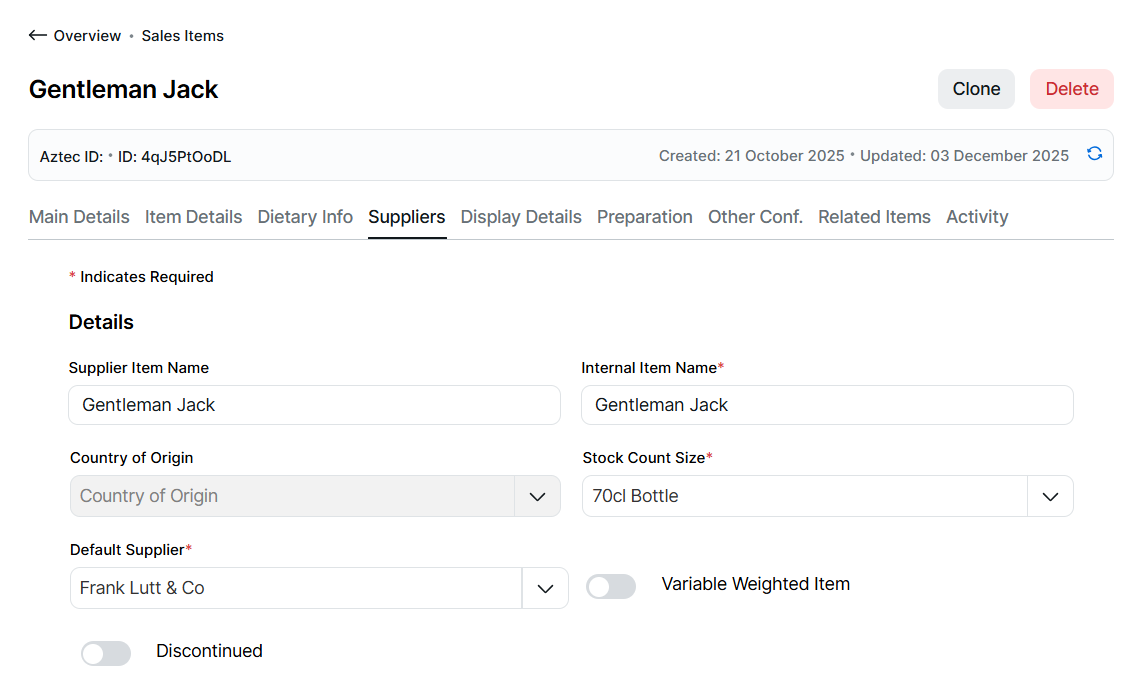Click the back arrow icon next to Overview
The width and height of the screenshot is (1142, 690).
pyautogui.click(x=38, y=36)
